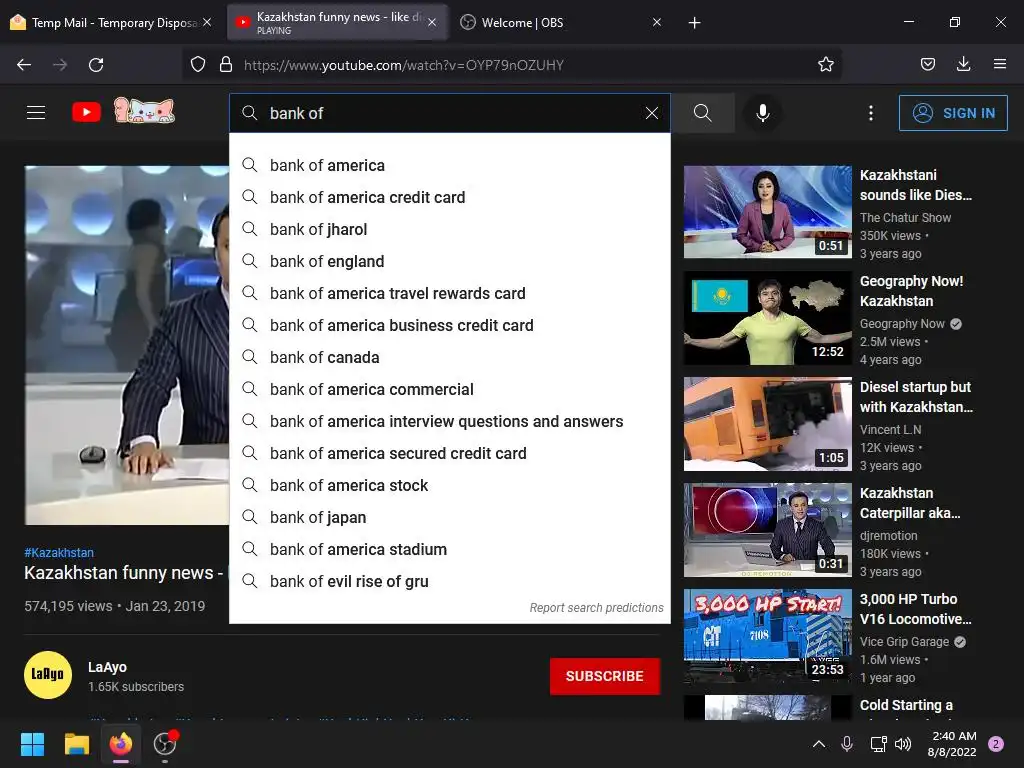Click Report search predictions link

(x=596, y=607)
